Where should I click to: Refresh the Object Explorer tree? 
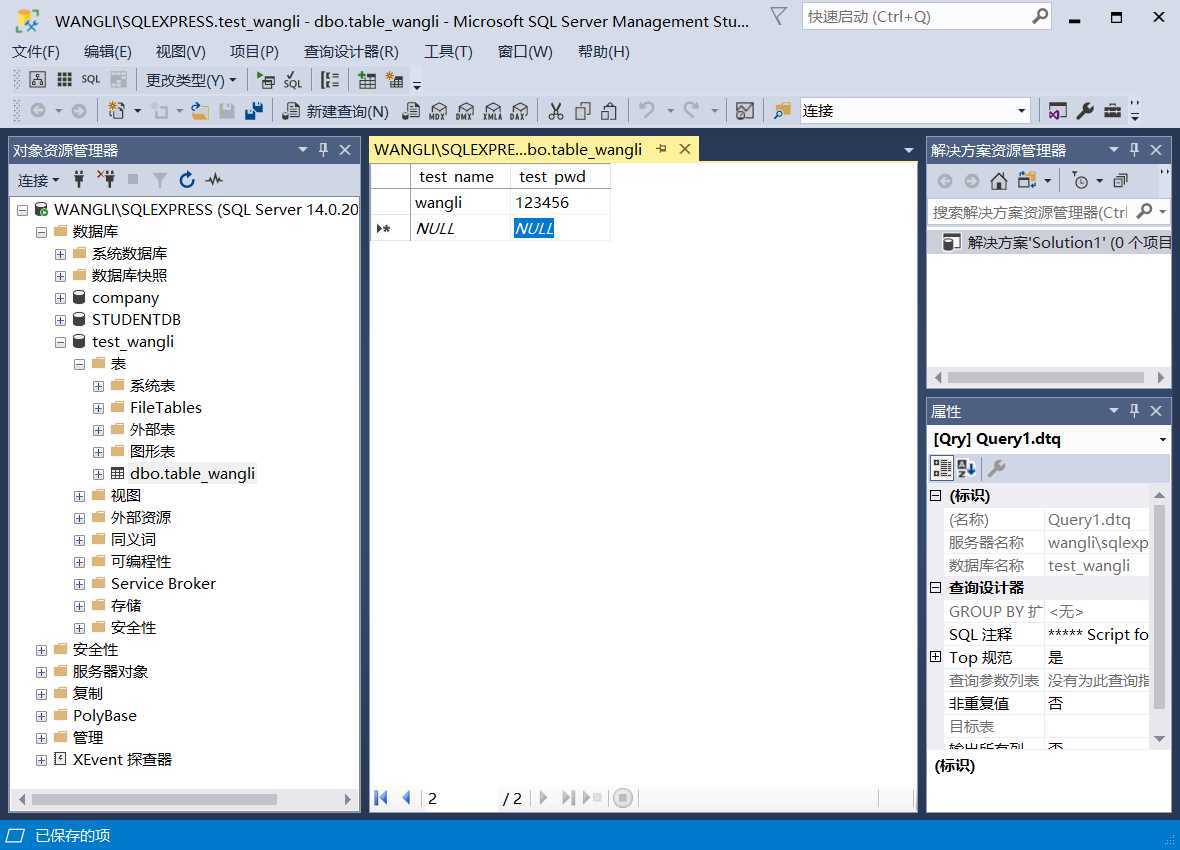187,179
